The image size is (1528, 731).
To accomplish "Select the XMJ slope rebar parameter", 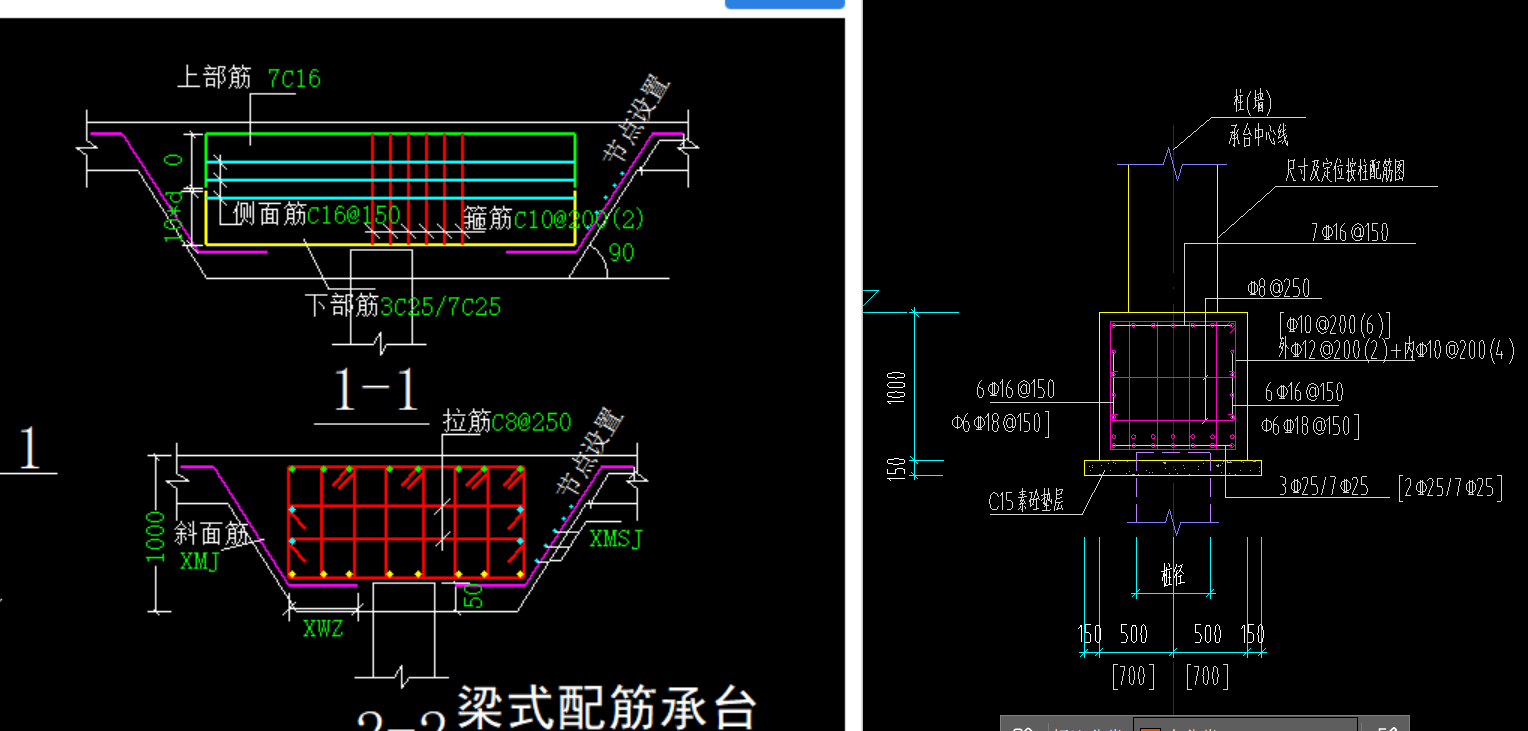I will [x=199, y=562].
